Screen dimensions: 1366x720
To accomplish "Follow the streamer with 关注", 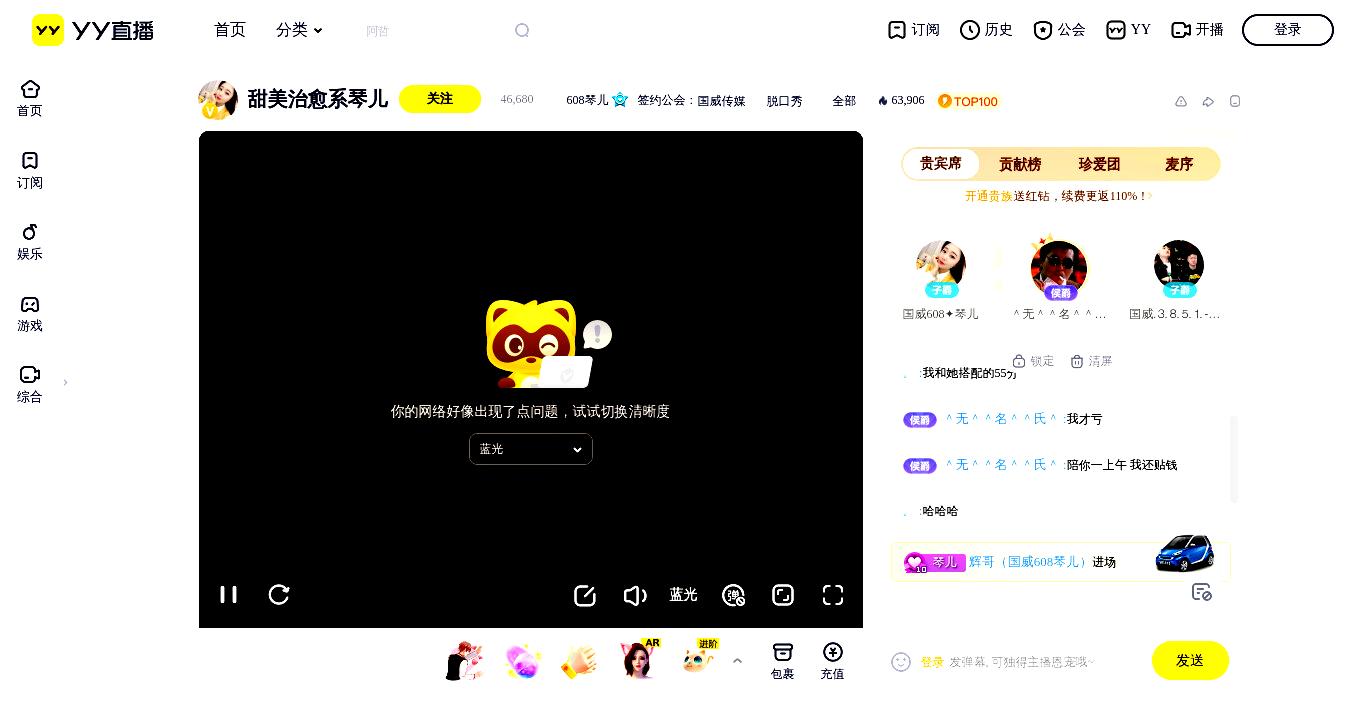I will pos(440,99).
